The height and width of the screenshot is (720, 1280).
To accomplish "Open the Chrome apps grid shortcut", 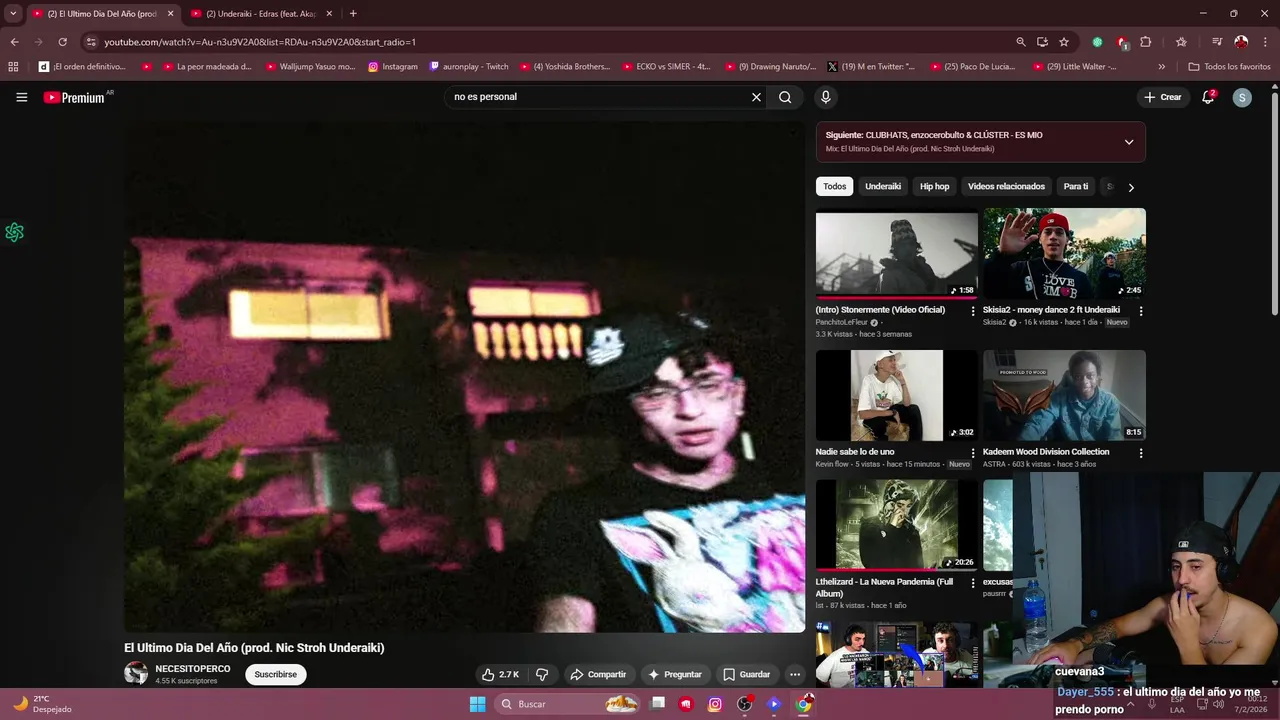I will (x=13, y=66).
